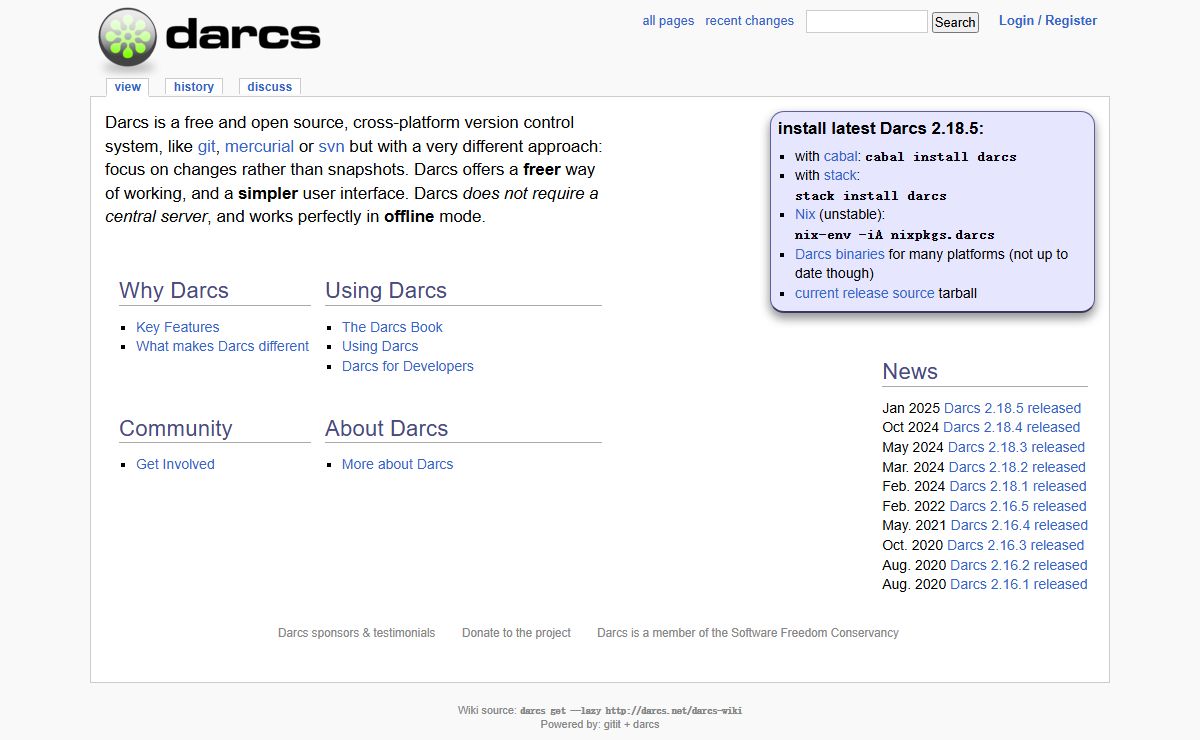Switch to the view tab
This screenshot has width=1200, height=740.
128,87
